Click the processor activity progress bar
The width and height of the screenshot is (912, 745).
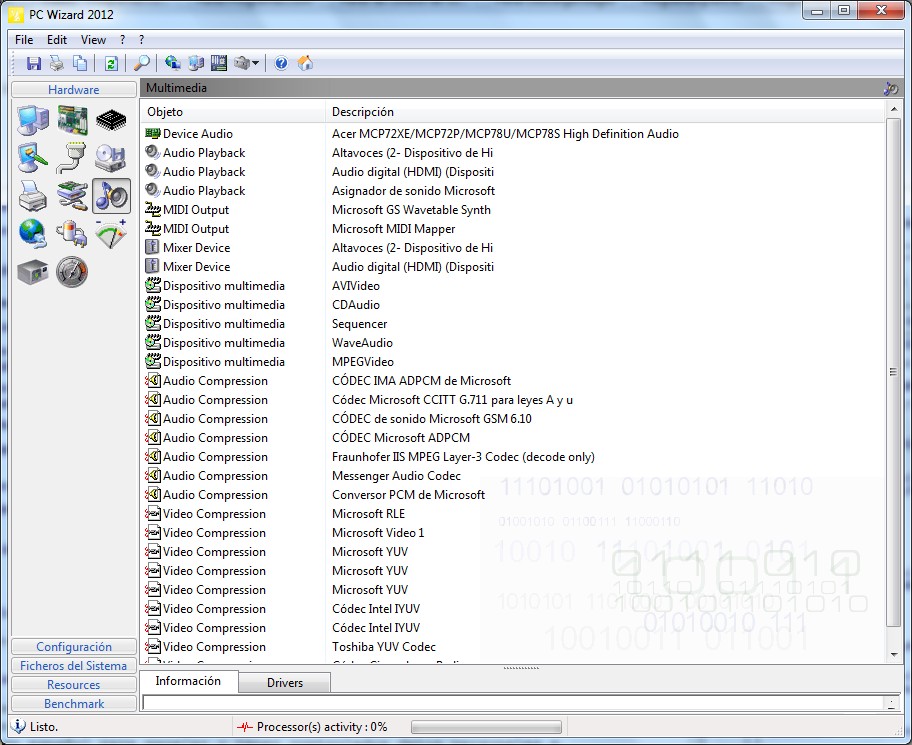486,727
